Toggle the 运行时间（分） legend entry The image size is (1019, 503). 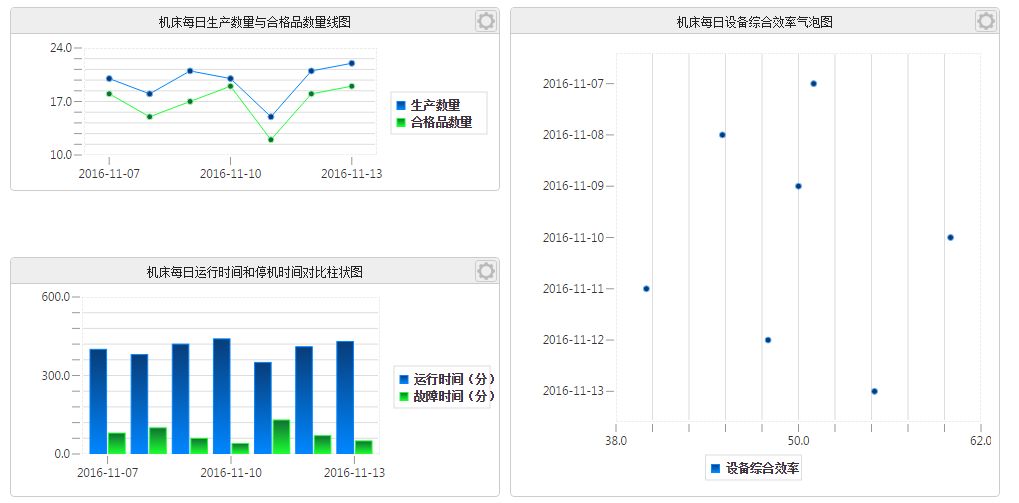[446, 379]
